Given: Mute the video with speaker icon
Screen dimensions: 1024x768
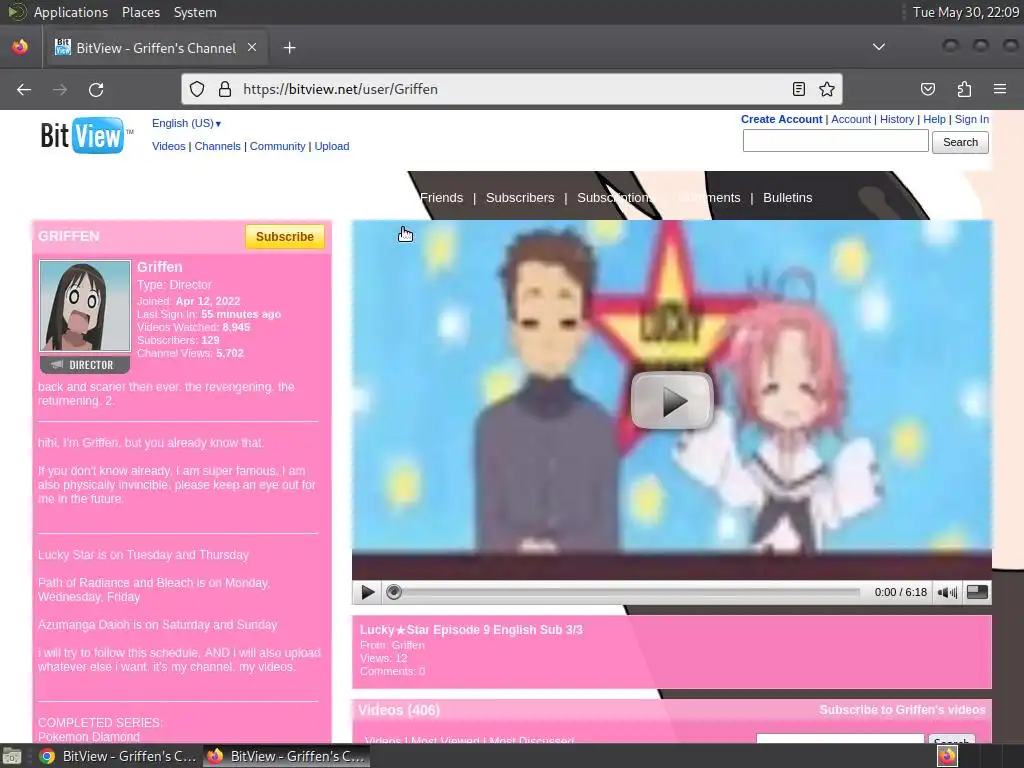Looking at the screenshot, I should click(x=947, y=592).
